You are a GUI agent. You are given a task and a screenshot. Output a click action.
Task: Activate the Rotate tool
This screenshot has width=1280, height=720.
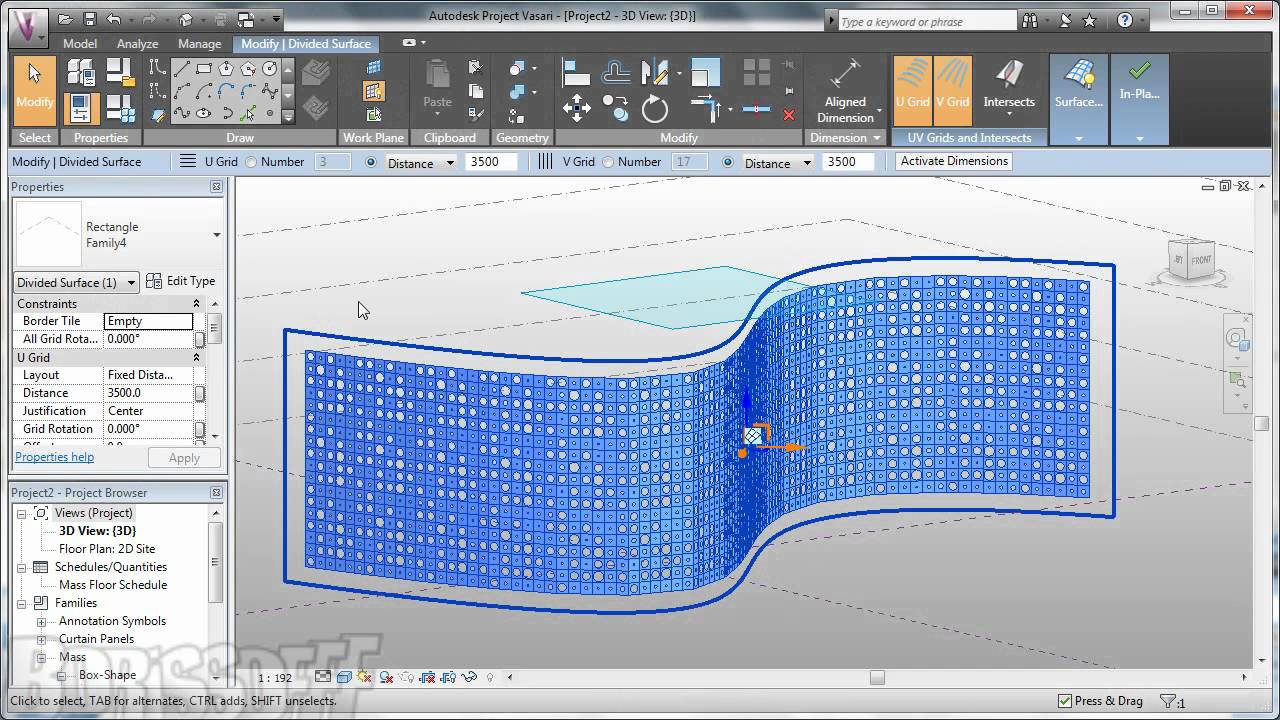click(655, 108)
